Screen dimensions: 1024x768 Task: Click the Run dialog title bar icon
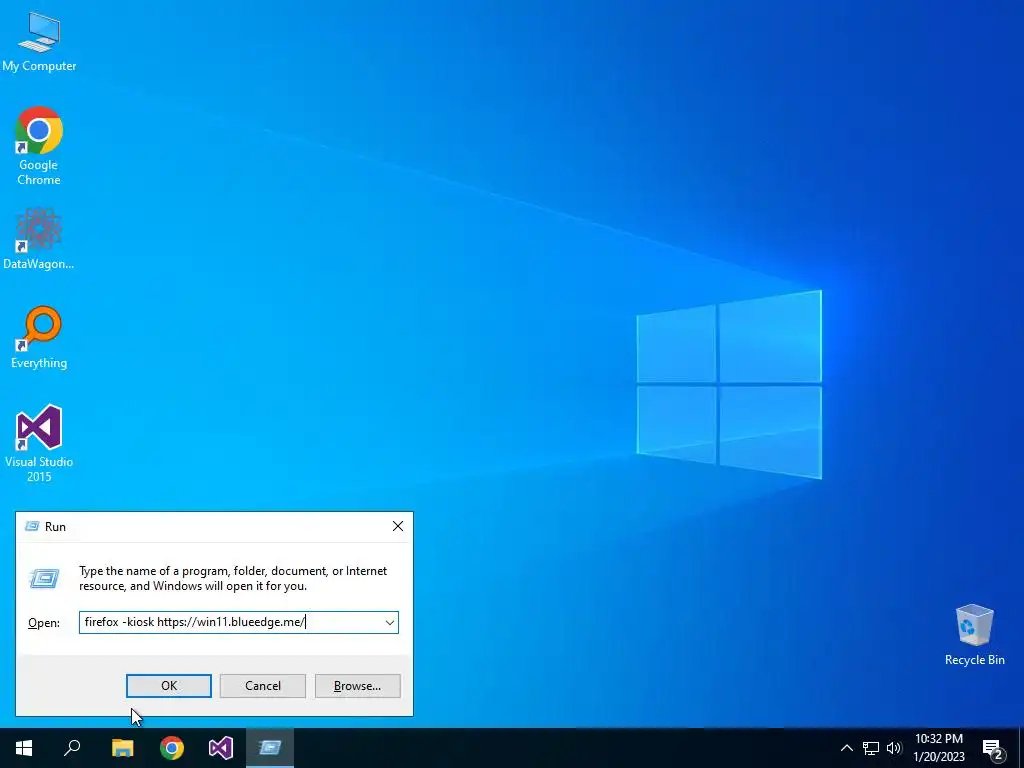point(31,526)
